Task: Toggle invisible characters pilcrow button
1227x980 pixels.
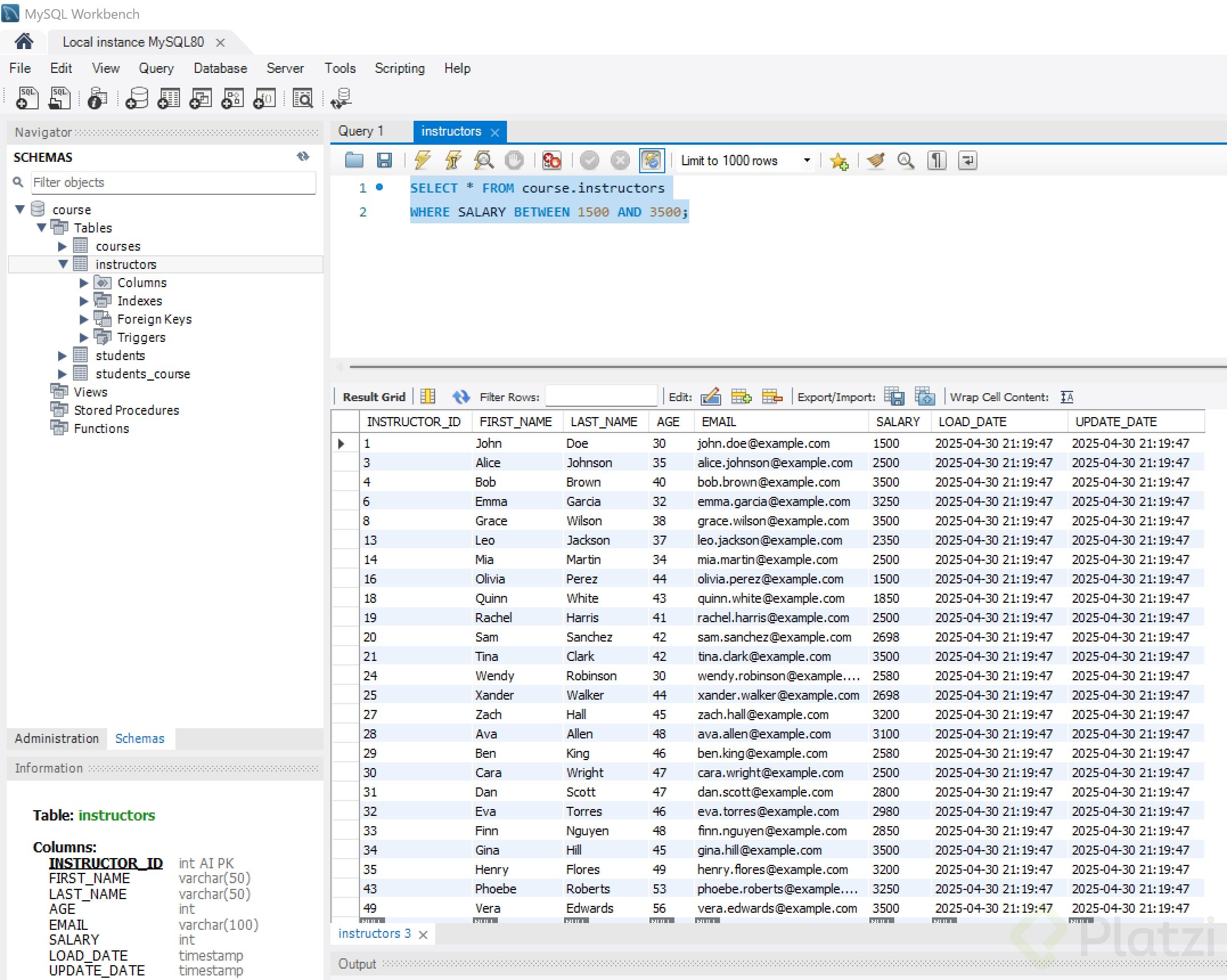Action: click(x=936, y=161)
